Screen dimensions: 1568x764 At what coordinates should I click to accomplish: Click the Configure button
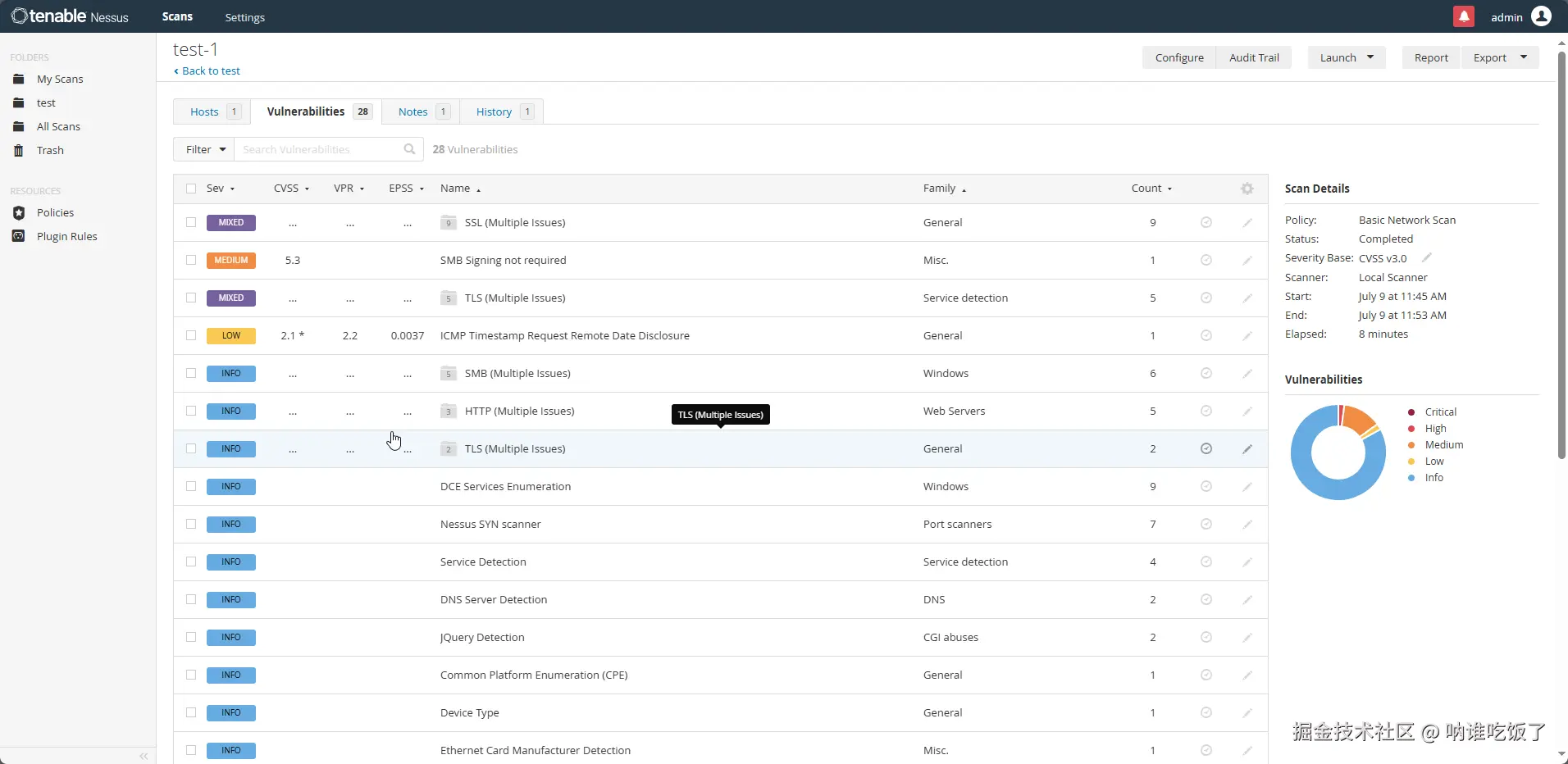[1179, 57]
